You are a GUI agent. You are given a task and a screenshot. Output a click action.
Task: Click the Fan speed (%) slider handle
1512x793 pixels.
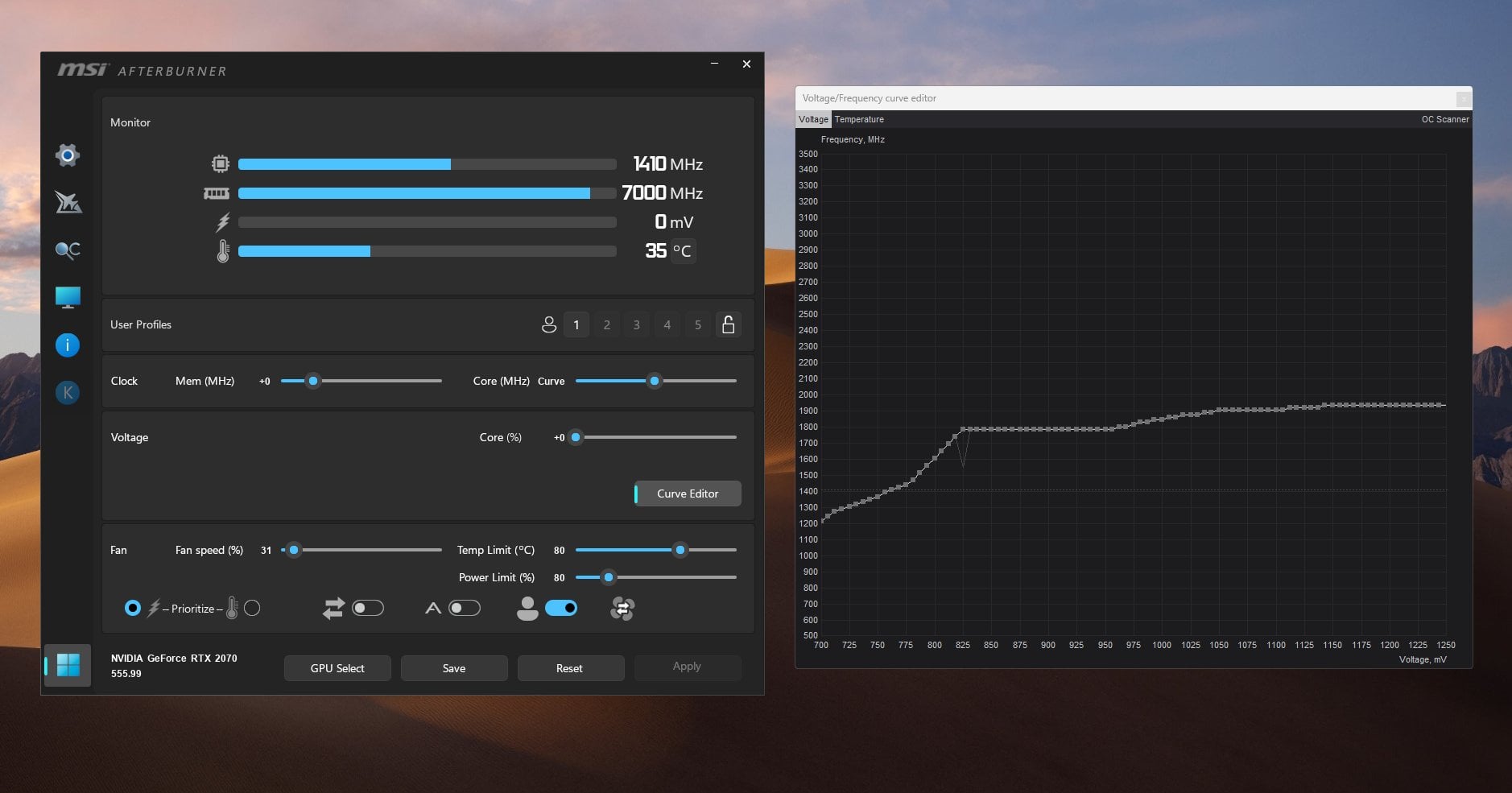click(294, 550)
